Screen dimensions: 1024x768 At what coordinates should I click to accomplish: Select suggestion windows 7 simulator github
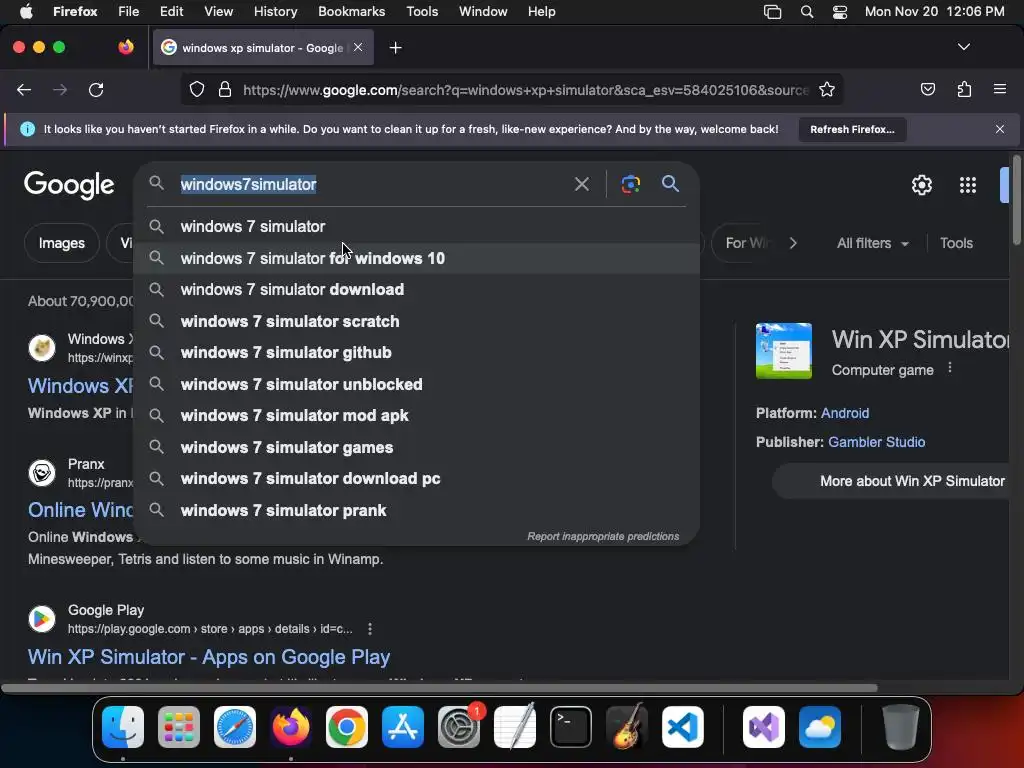pos(417,353)
